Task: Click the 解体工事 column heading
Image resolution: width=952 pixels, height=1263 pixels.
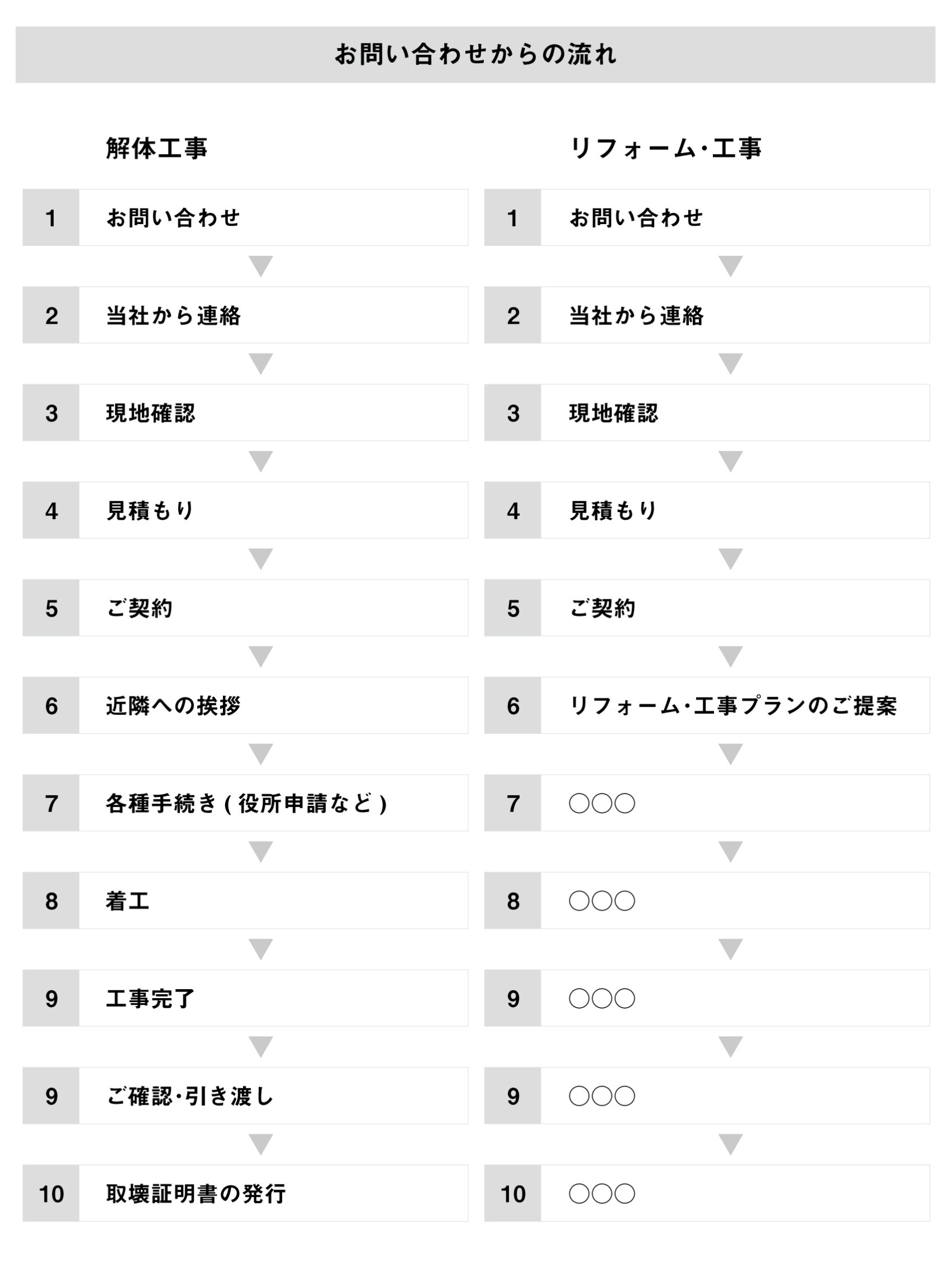Action: click(x=156, y=148)
